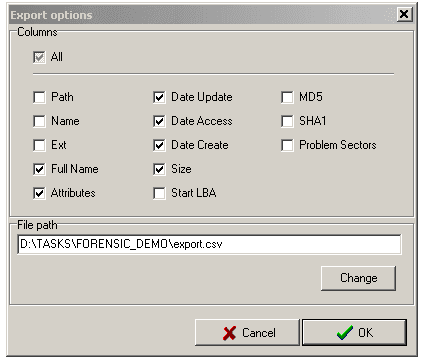425x362 pixels.
Task: Disable the Size column checkbox
Action: point(159,169)
